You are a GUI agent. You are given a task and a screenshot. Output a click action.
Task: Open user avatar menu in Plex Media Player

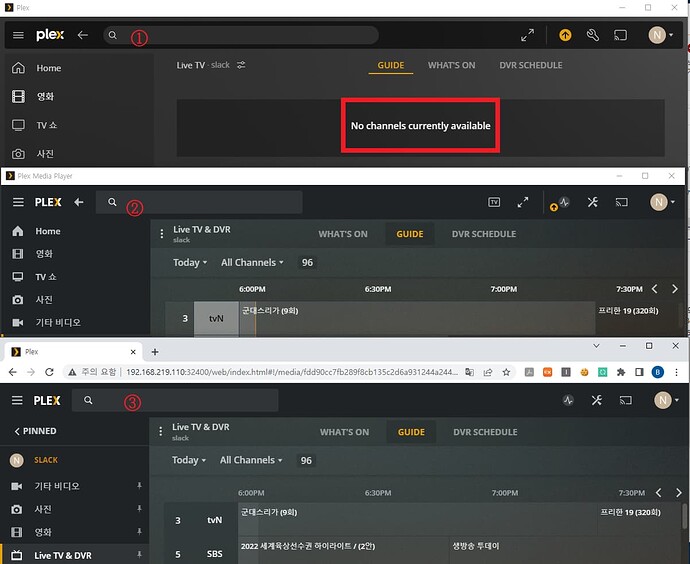662,202
